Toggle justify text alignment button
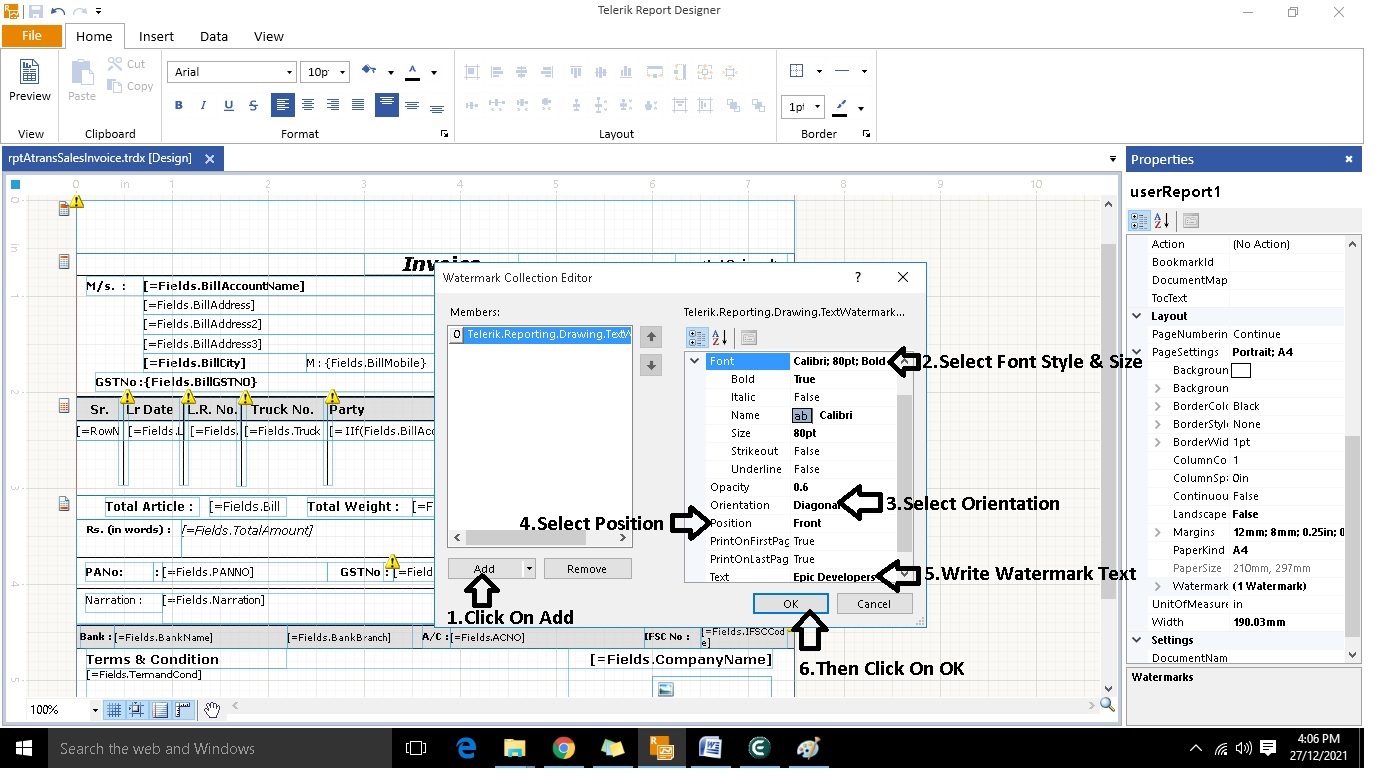 pyautogui.click(x=358, y=105)
